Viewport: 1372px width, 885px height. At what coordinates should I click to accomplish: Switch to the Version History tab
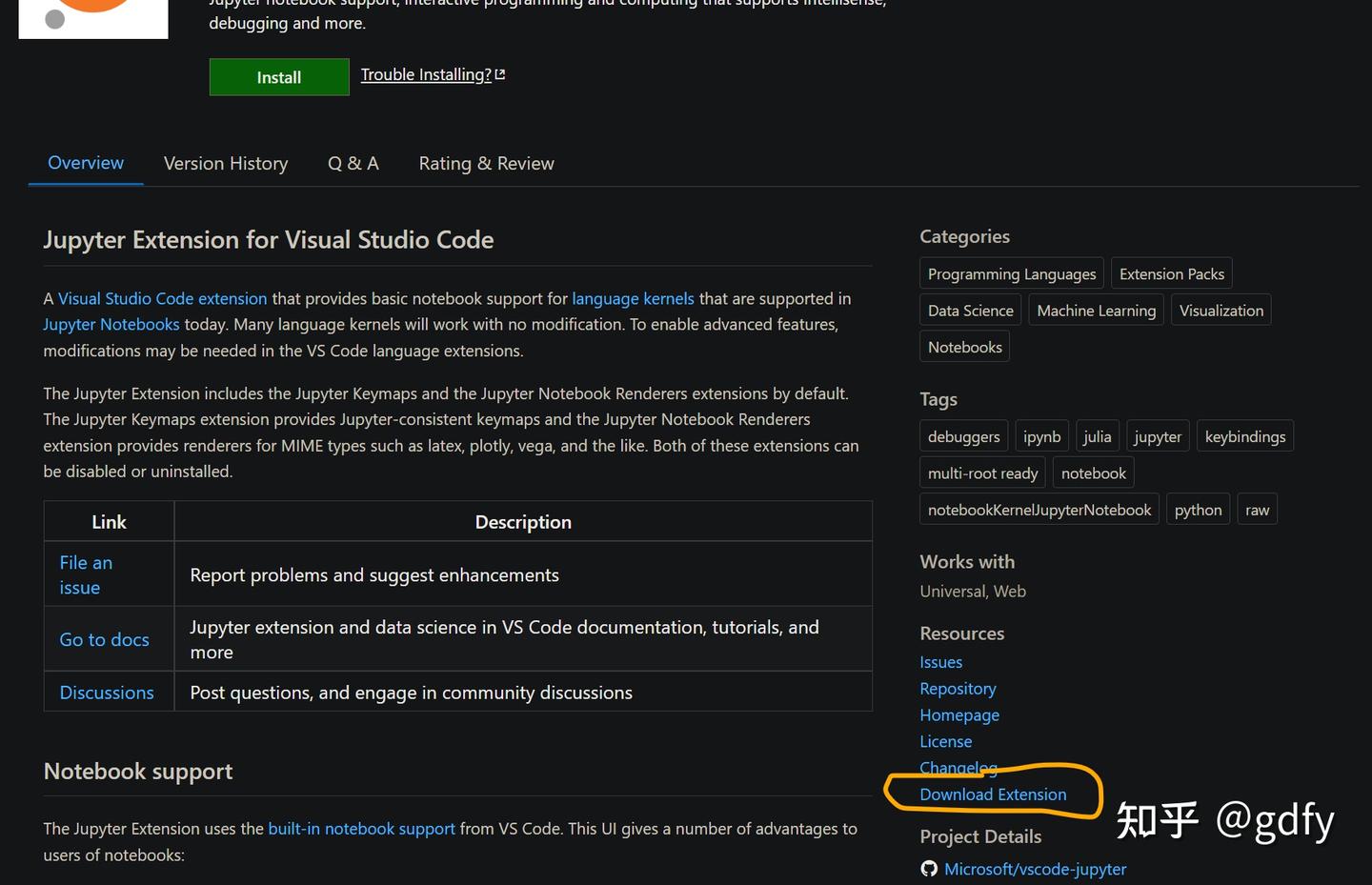tap(226, 164)
